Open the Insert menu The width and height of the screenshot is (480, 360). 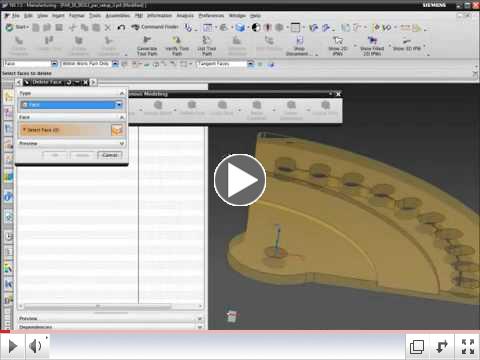pos(58,16)
